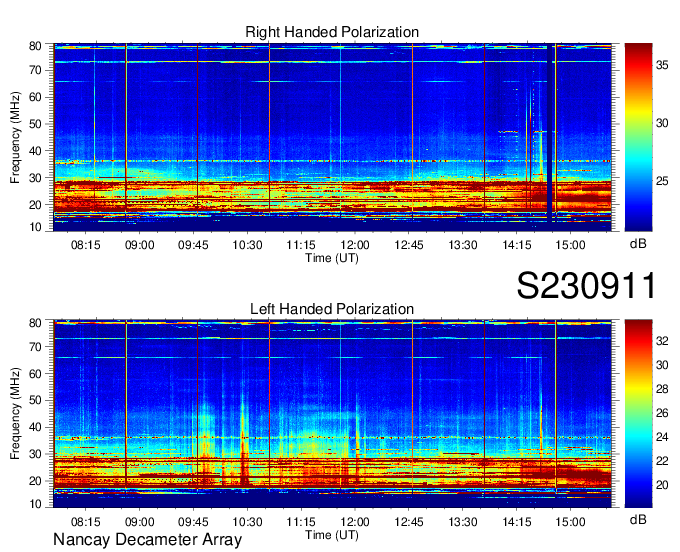Click the 13:30 time tick of Right Handed plot

tap(463, 245)
